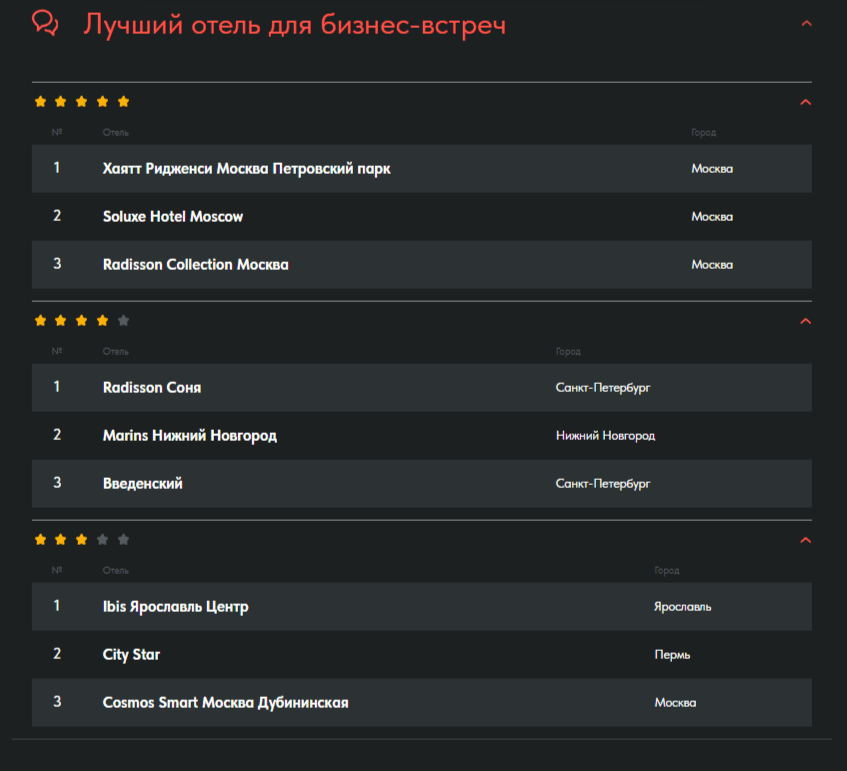Select the Radisson Соня hotel

[421, 387]
